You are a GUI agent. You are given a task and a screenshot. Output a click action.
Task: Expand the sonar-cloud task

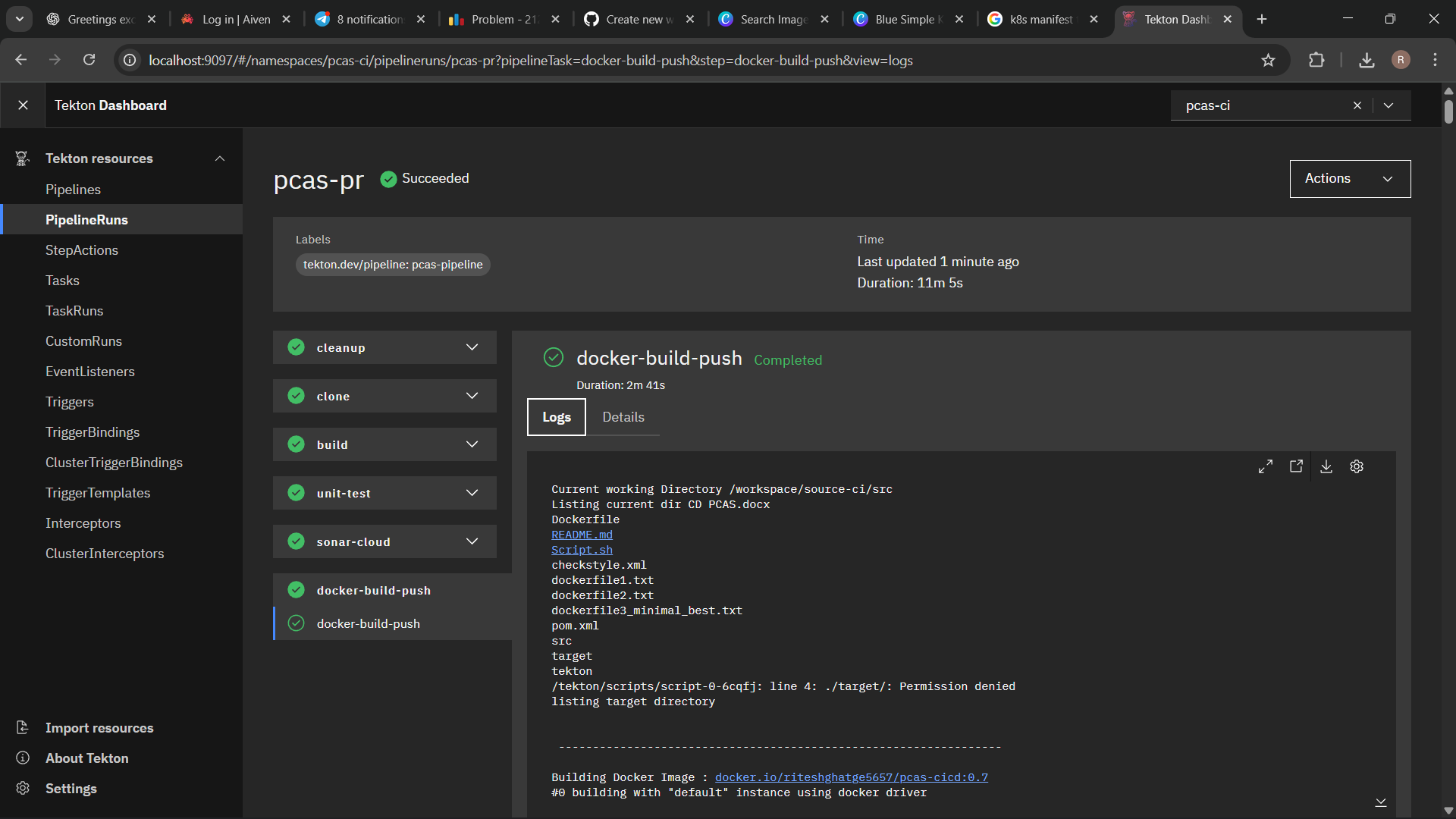point(472,541)
